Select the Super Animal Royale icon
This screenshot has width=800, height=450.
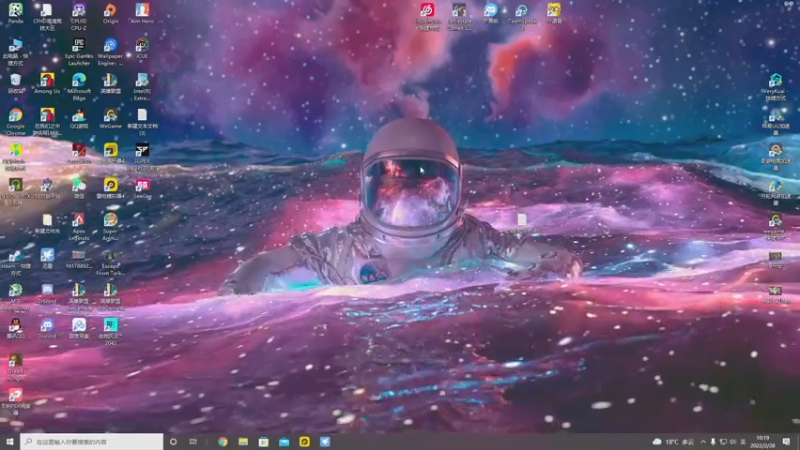point(110,227)
